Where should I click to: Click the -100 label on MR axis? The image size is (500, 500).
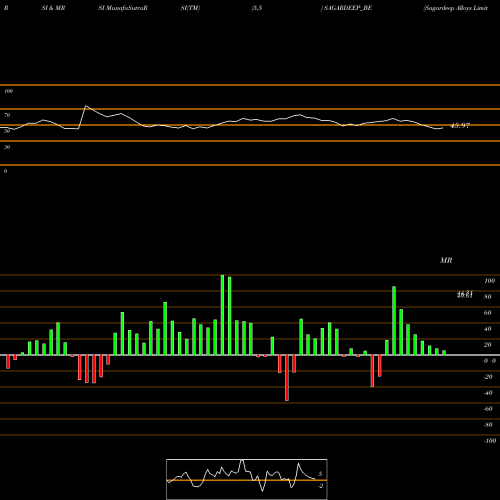pos(489,441)
